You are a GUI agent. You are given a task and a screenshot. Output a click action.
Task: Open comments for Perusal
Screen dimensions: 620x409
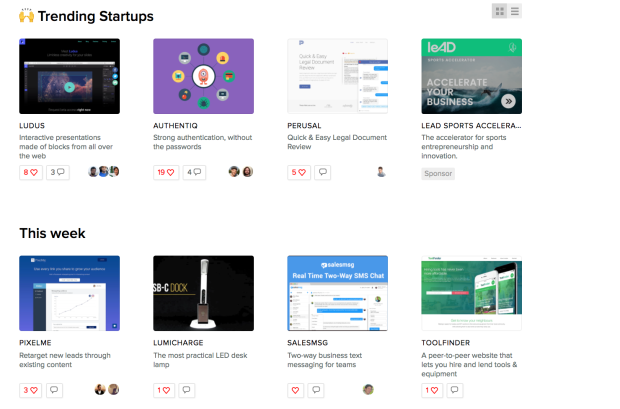click(x=322, y=172)
